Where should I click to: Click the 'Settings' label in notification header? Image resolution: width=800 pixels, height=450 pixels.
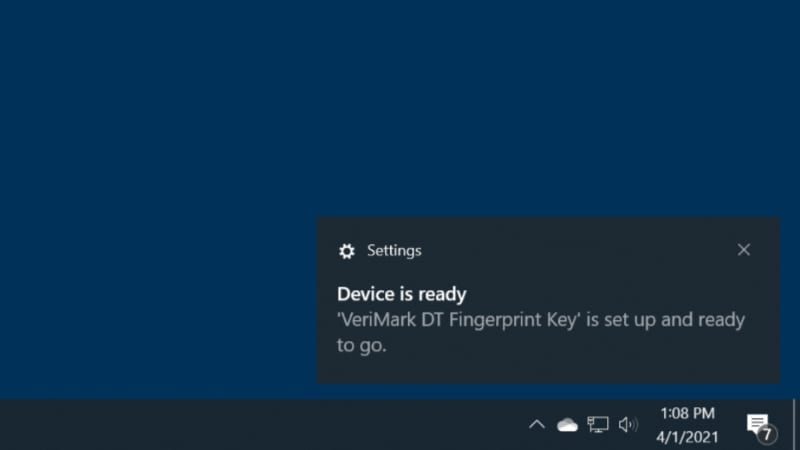[394, 251]
